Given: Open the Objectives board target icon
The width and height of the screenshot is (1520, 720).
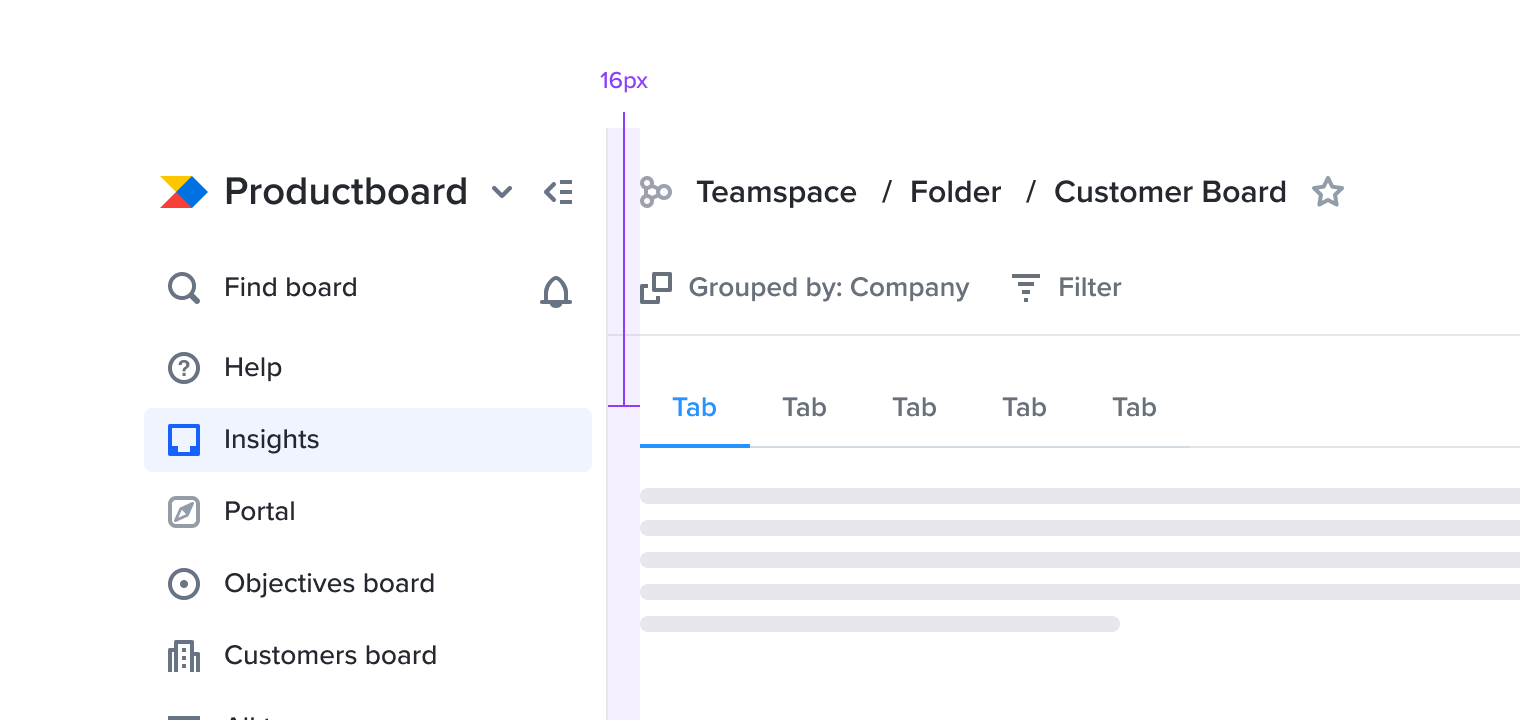Looking at the screenshot, I should (x=184, y=584).
